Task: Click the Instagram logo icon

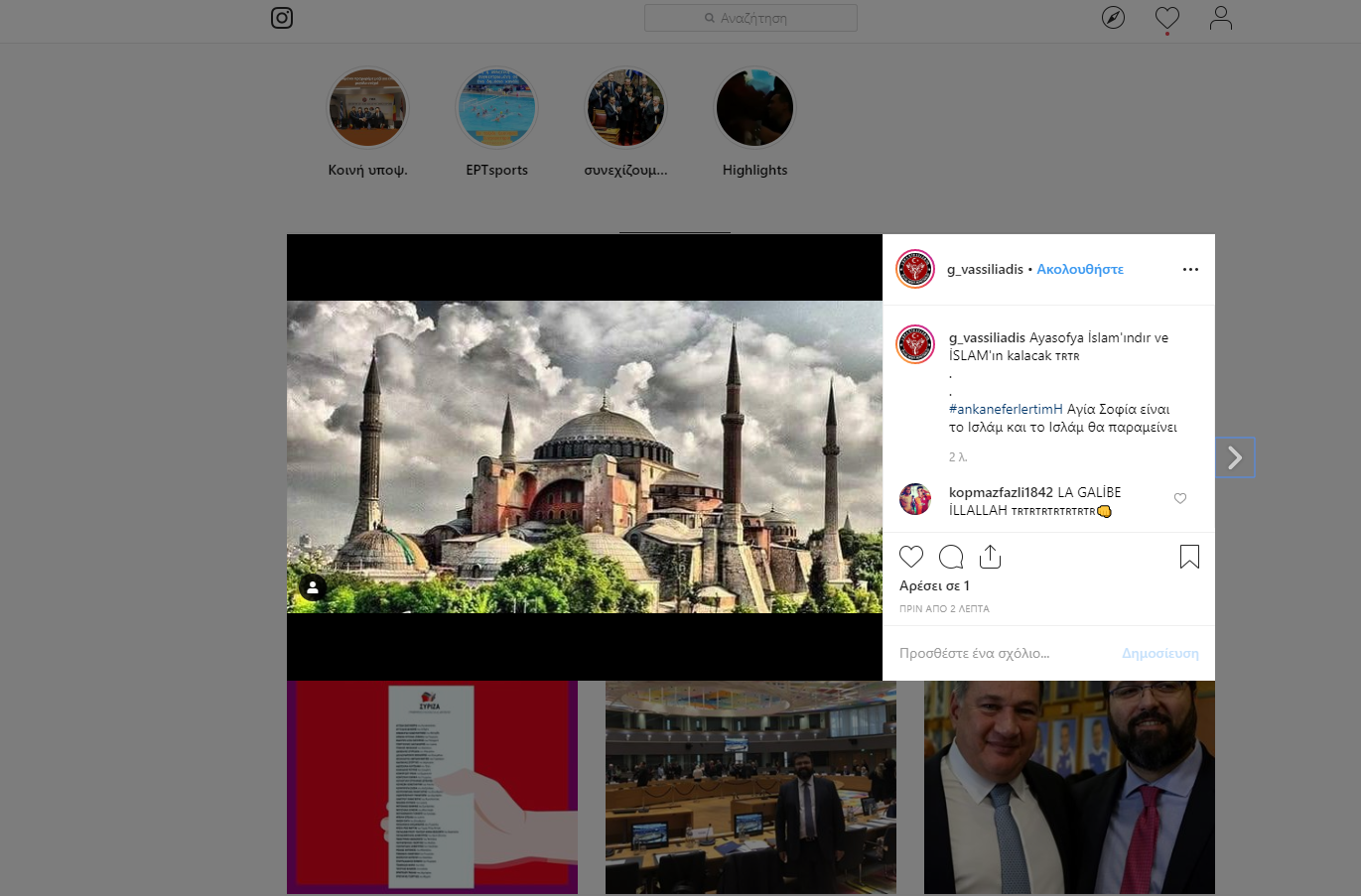Action: point(282,18)
